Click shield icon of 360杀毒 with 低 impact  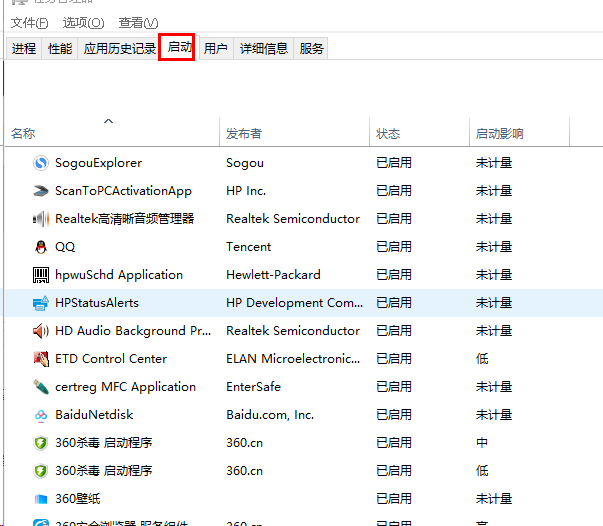tap(41, 471)
